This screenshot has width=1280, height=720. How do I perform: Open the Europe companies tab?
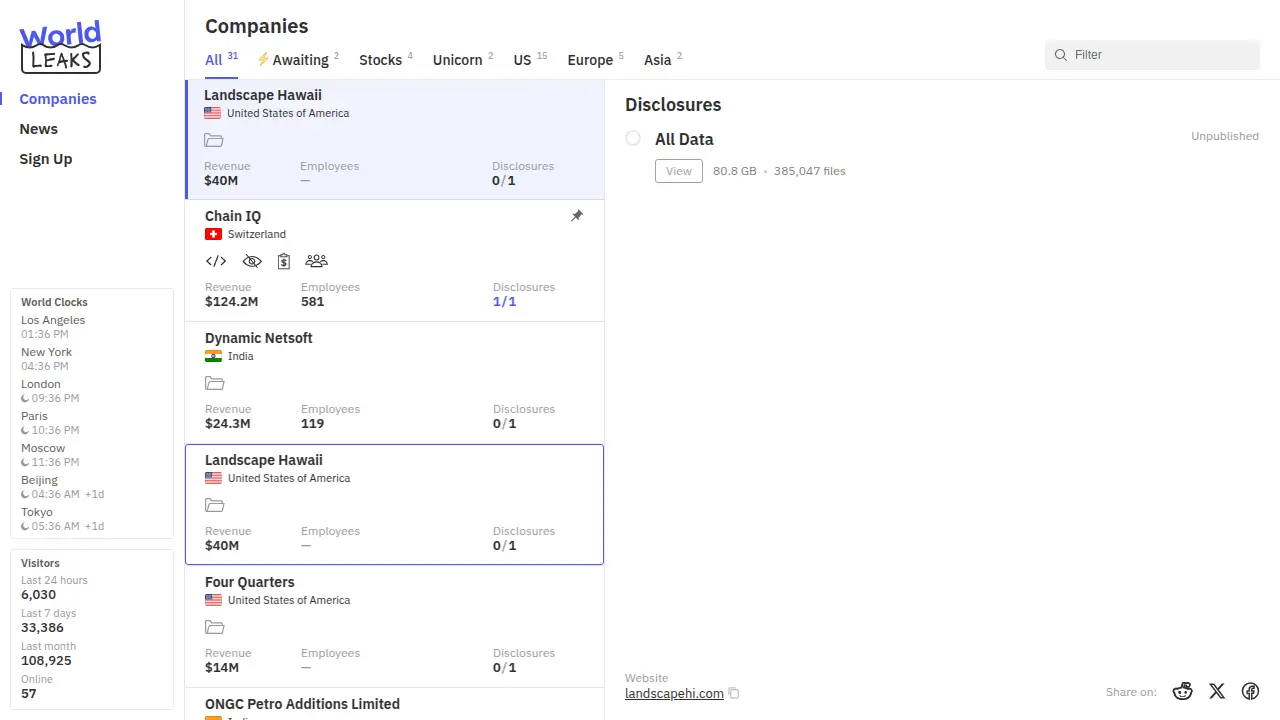click(x=590, y=60)
